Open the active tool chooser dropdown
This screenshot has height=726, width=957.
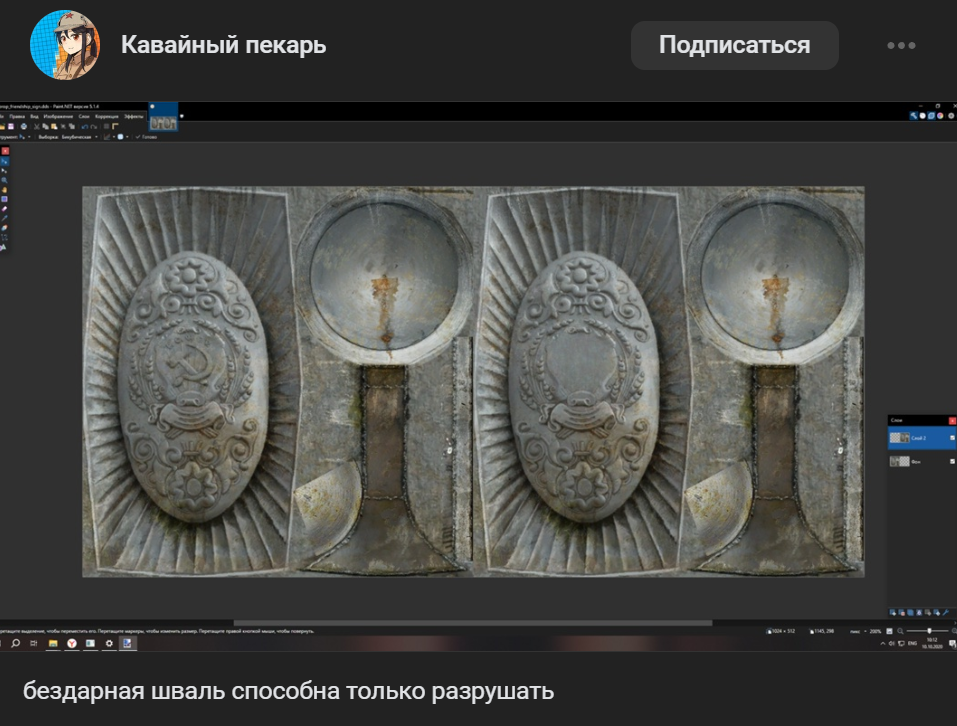[25, 137]
